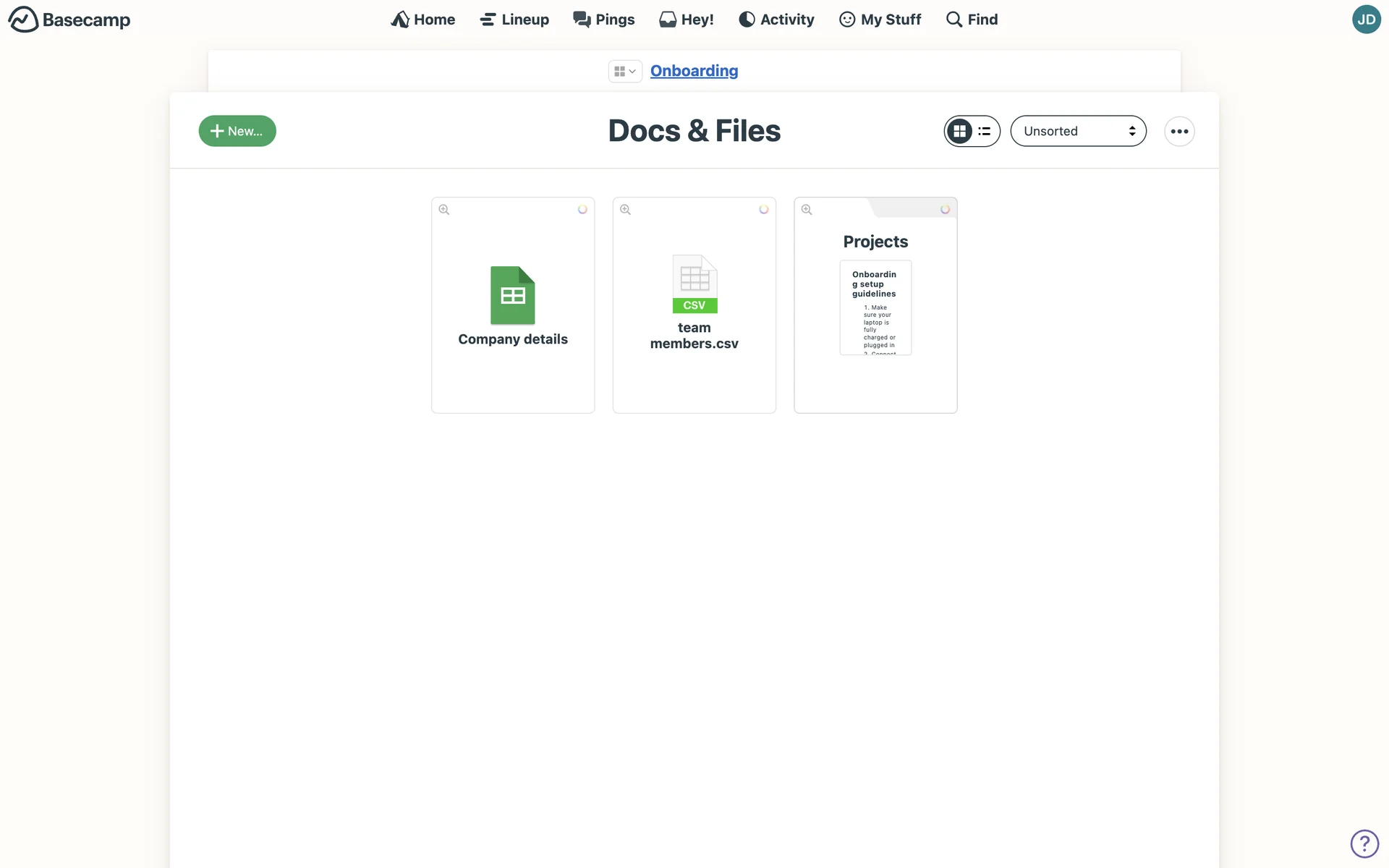Image resolution: width=1389 pixels, height=868 pixels.
Task: Open the Activity menu item
Action: [x=776, y=20]
